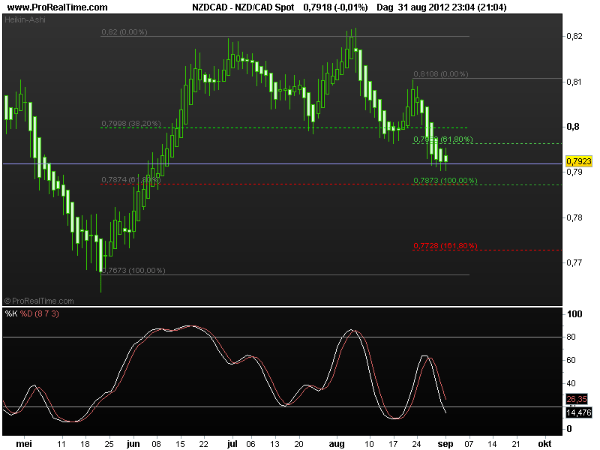Click the okt date axis label

[x=544, y=444]
